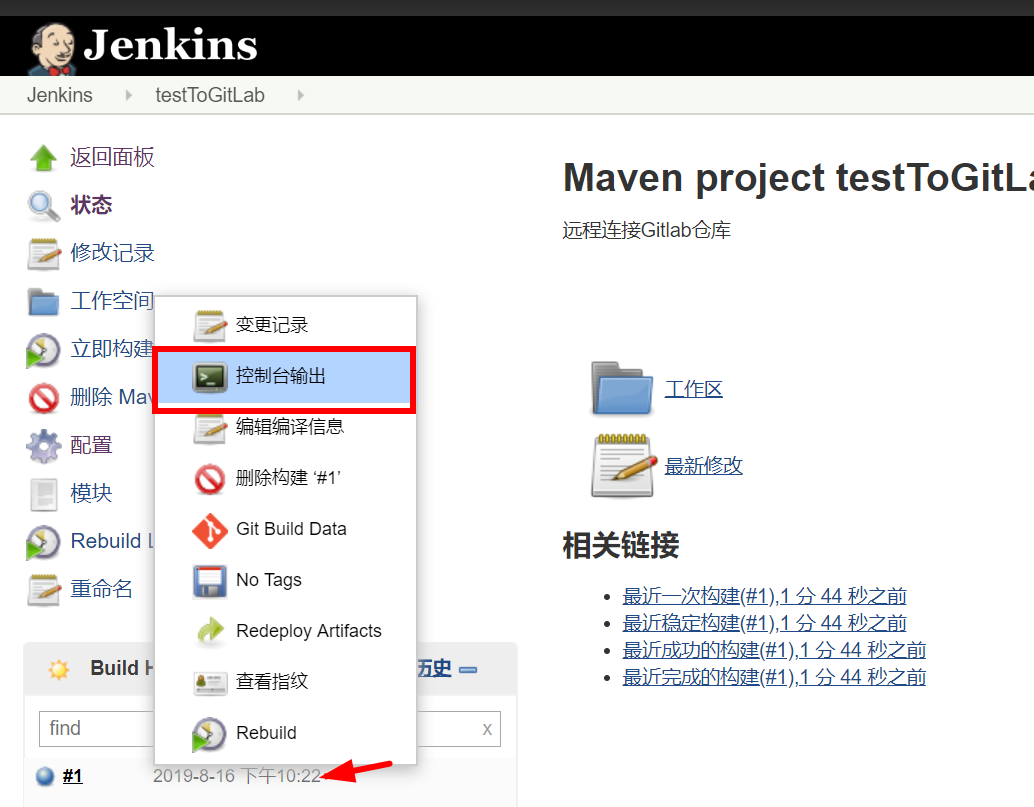Click the large notepad icon beside 最新修改
The height and width of the screenshot is (807, 1034).
coord(624,465)
